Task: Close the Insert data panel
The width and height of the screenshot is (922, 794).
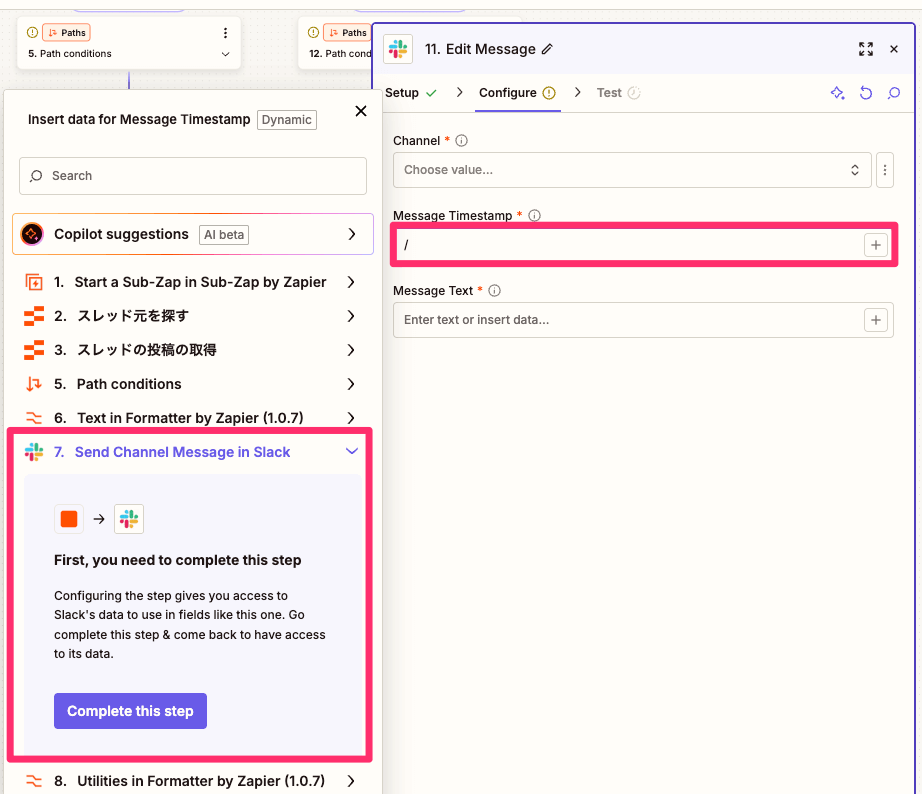Action: (x=361, y=111)
